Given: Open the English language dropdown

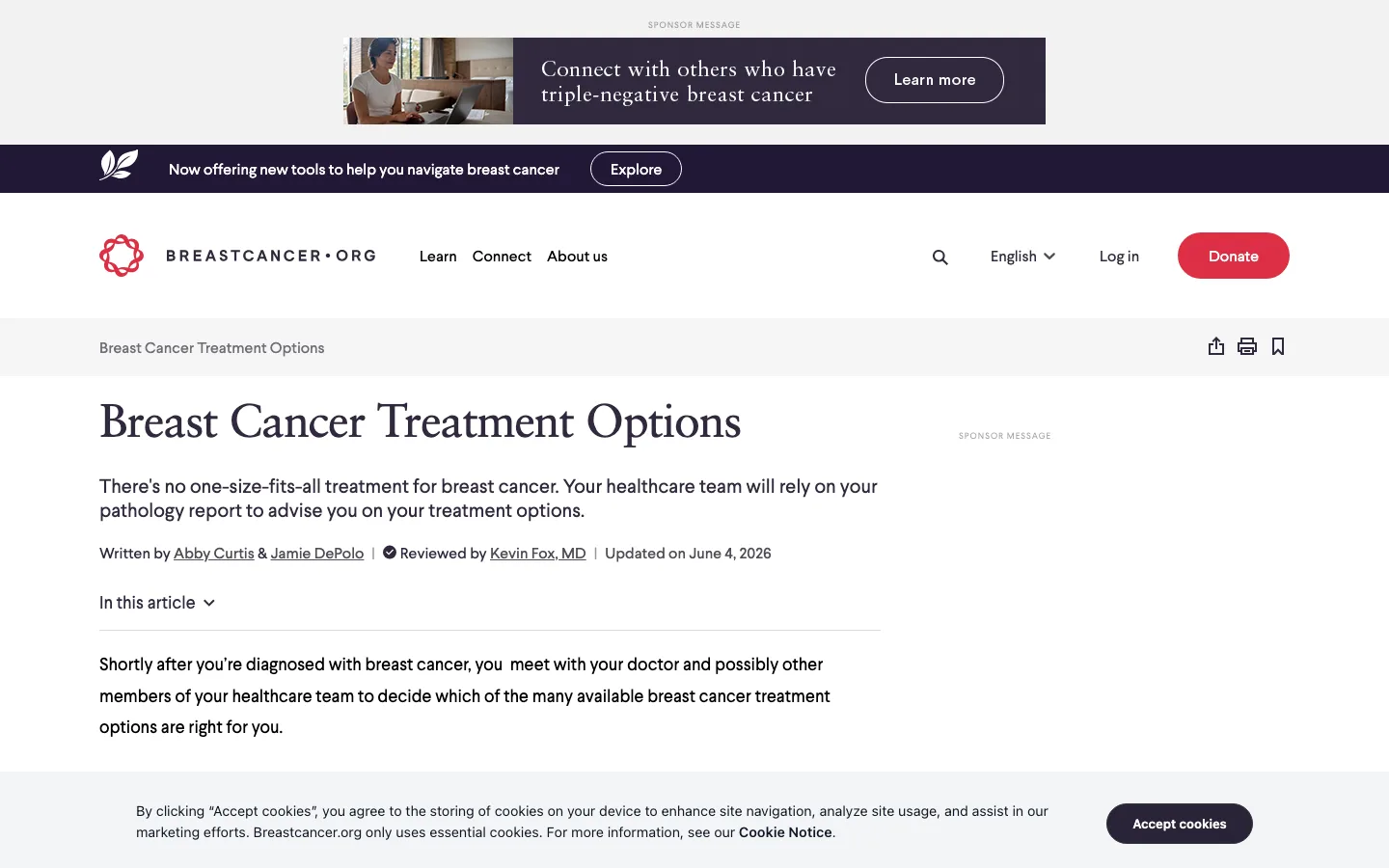Looking at the screenshot, I should tap(1022, 257).
